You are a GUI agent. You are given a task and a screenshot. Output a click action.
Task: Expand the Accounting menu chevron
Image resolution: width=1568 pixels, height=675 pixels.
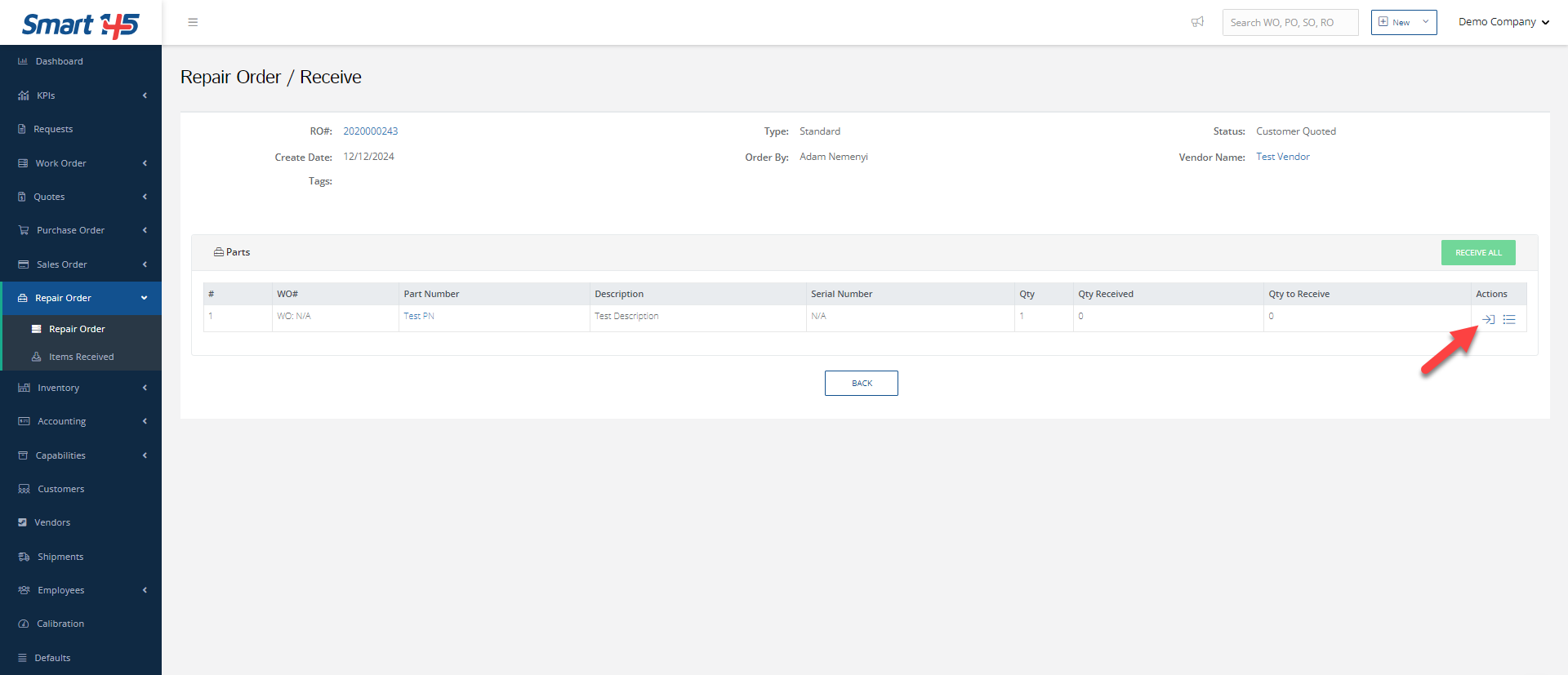145,421
